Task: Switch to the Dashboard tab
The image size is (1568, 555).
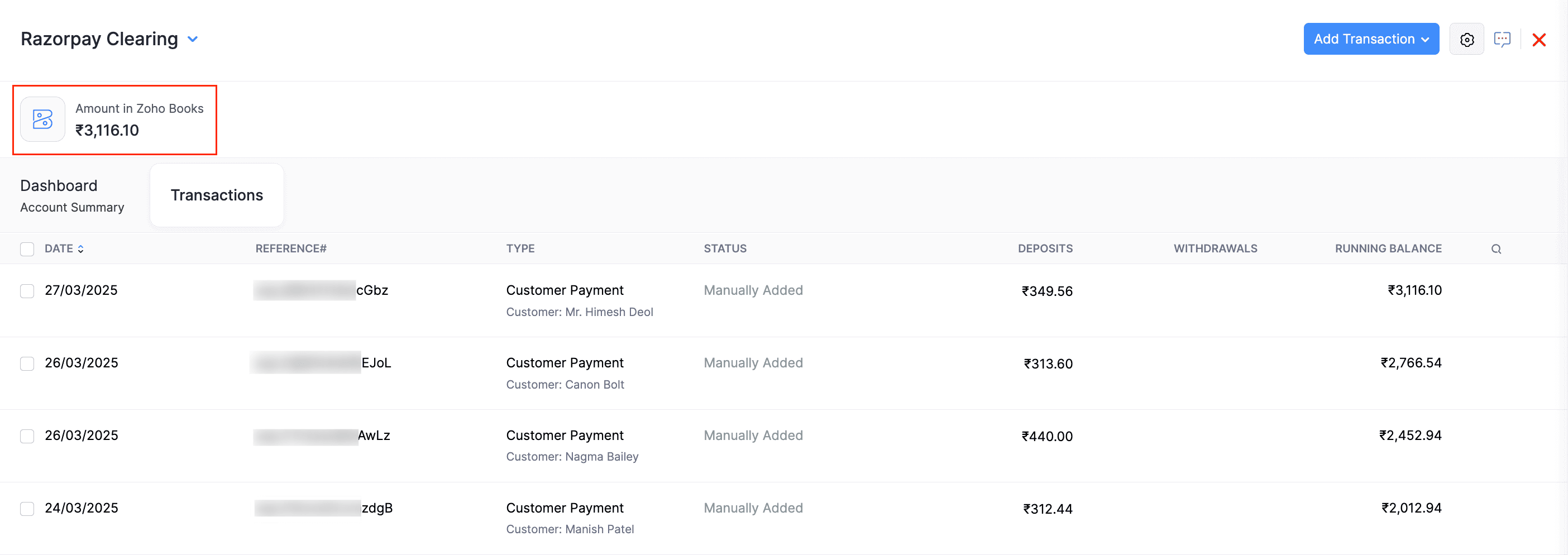Action: tap(59, 185)
